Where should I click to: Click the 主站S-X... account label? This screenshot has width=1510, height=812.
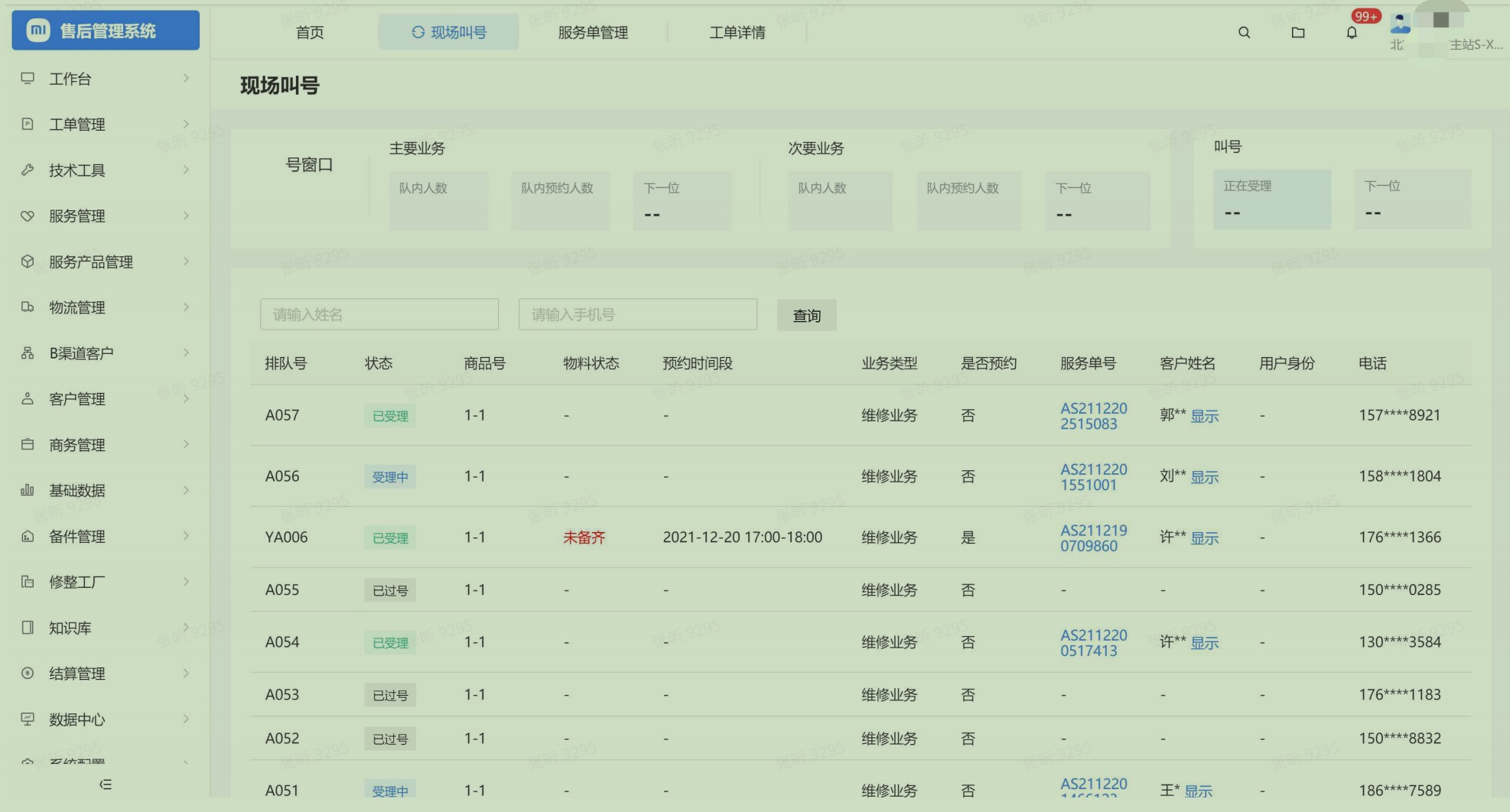(1476, 44)
